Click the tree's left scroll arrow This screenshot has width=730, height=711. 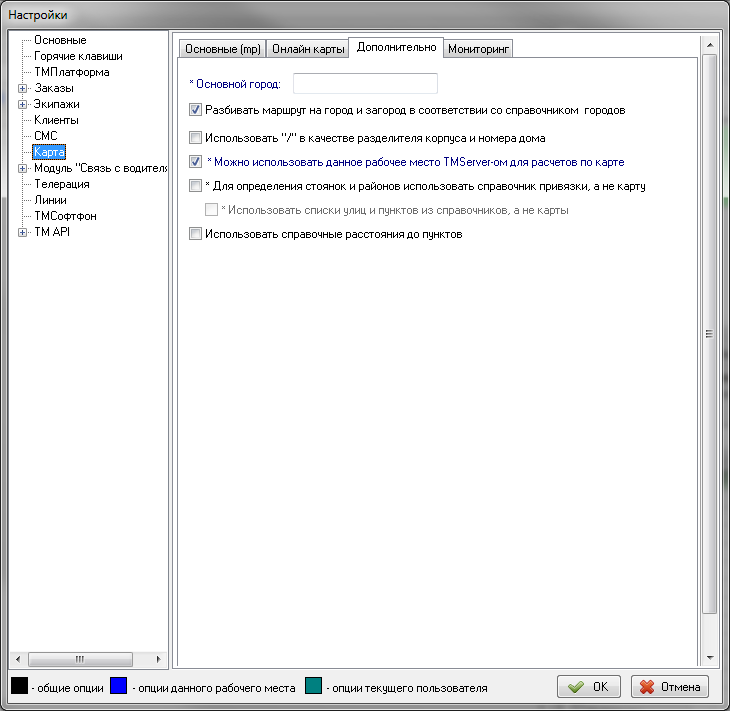click(18, 659)
